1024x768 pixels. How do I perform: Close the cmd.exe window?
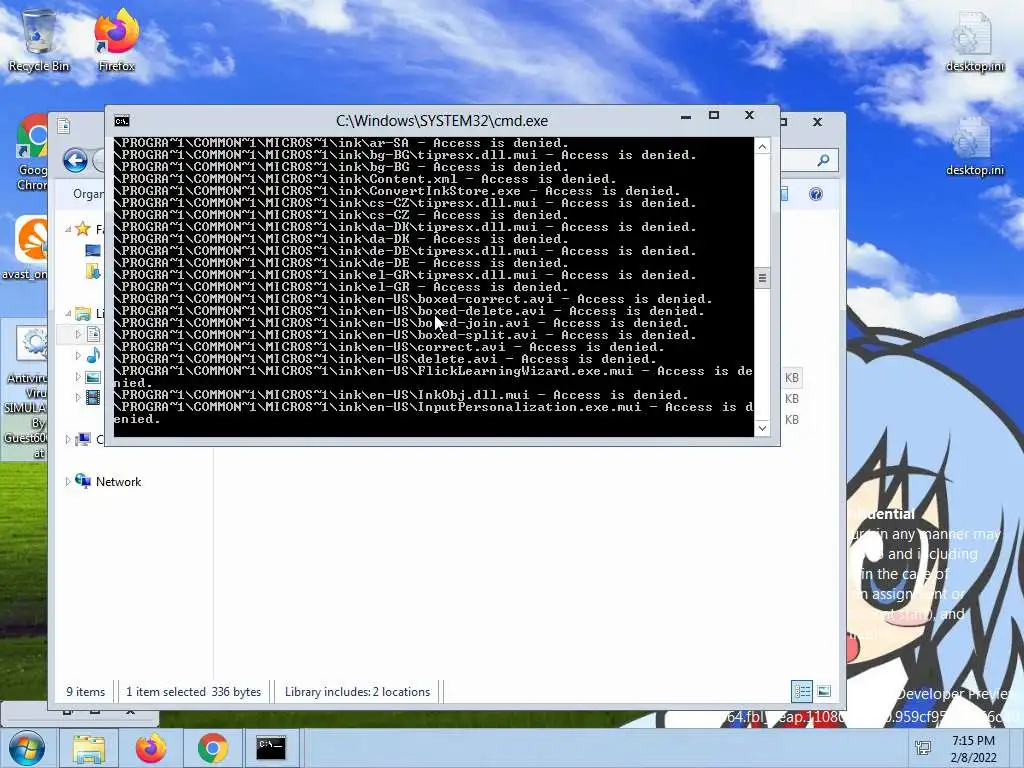750,116
